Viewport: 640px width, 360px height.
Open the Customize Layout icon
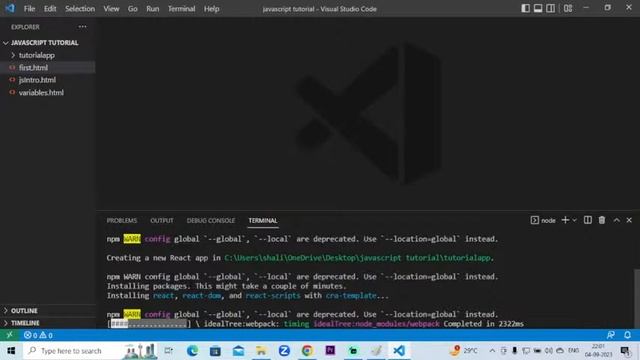pos(568,8)
